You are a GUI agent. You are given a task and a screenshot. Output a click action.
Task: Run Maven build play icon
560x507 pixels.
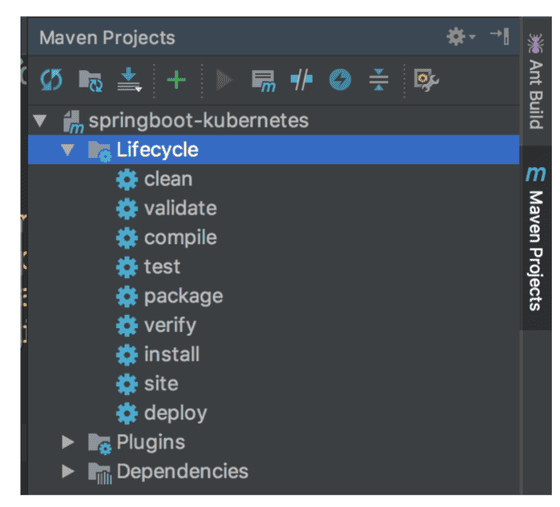pos(224,80)
